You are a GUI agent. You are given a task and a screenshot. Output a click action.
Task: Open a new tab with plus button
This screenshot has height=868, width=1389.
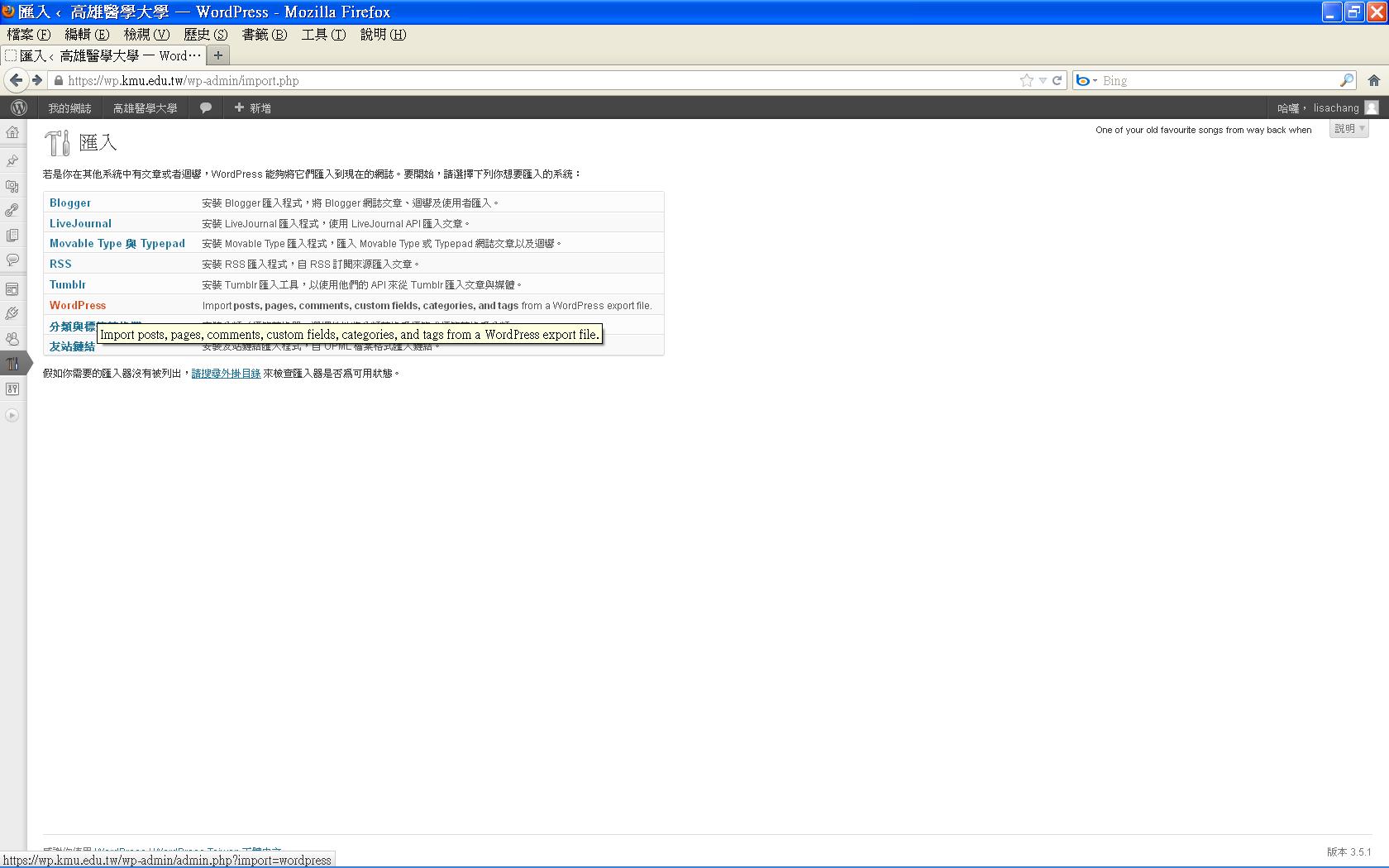[x=218, y=55]
